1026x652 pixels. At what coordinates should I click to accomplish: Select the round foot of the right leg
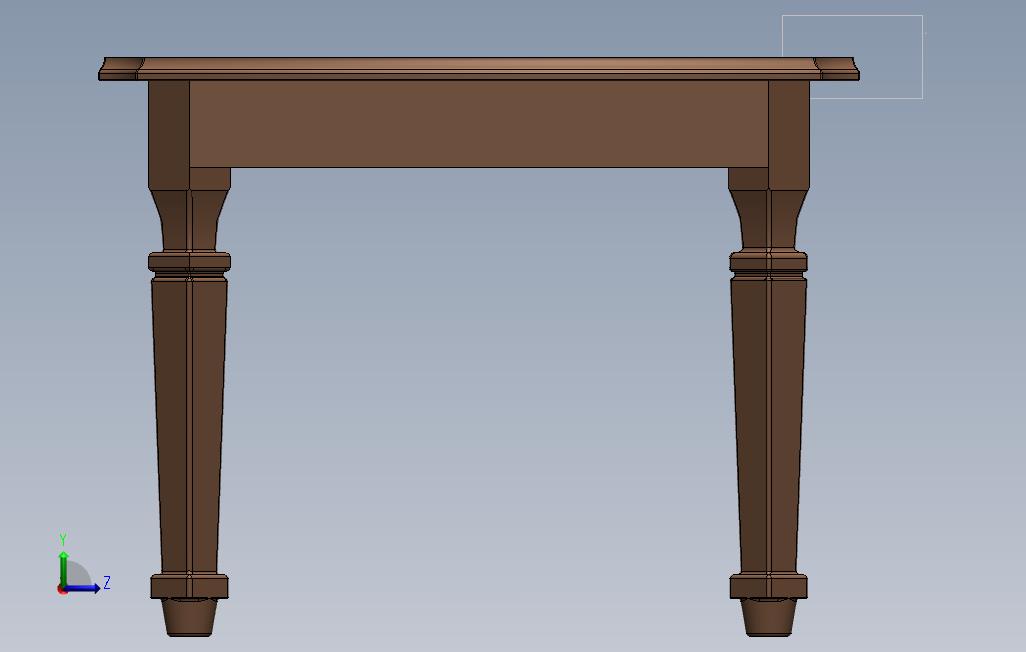[768, 617]
